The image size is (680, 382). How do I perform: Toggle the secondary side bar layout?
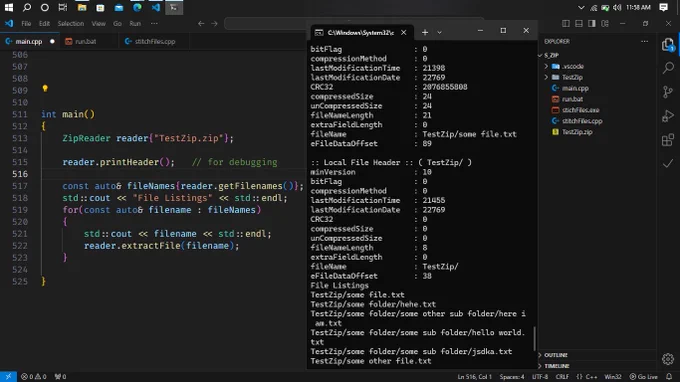(592, 23)
